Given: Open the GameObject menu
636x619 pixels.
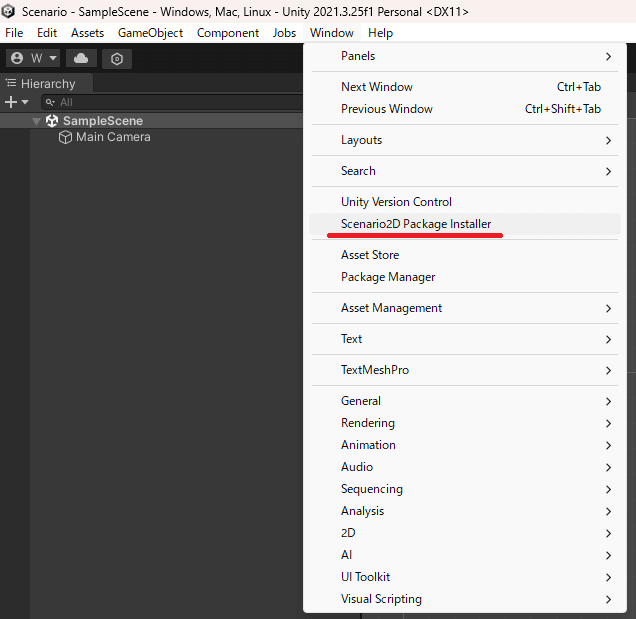Looking at the screenshot, I should pyautogui.click(x=150, y=33).
